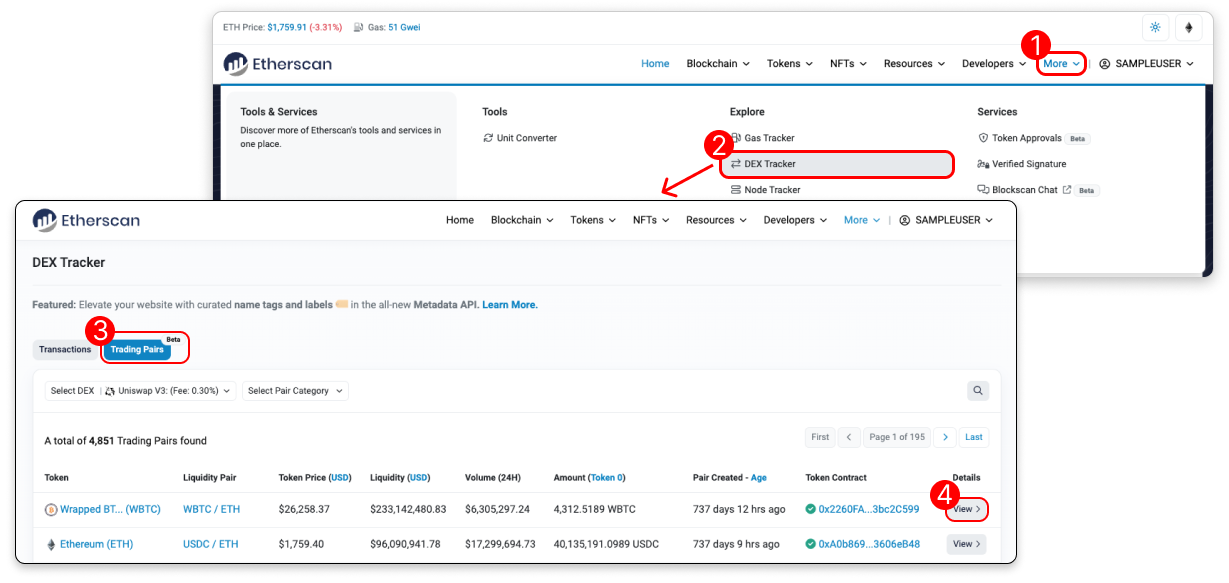Go to next page arrow in pagination
Viewport: 1229px width, 583px height.
click(x=945, y=437)
